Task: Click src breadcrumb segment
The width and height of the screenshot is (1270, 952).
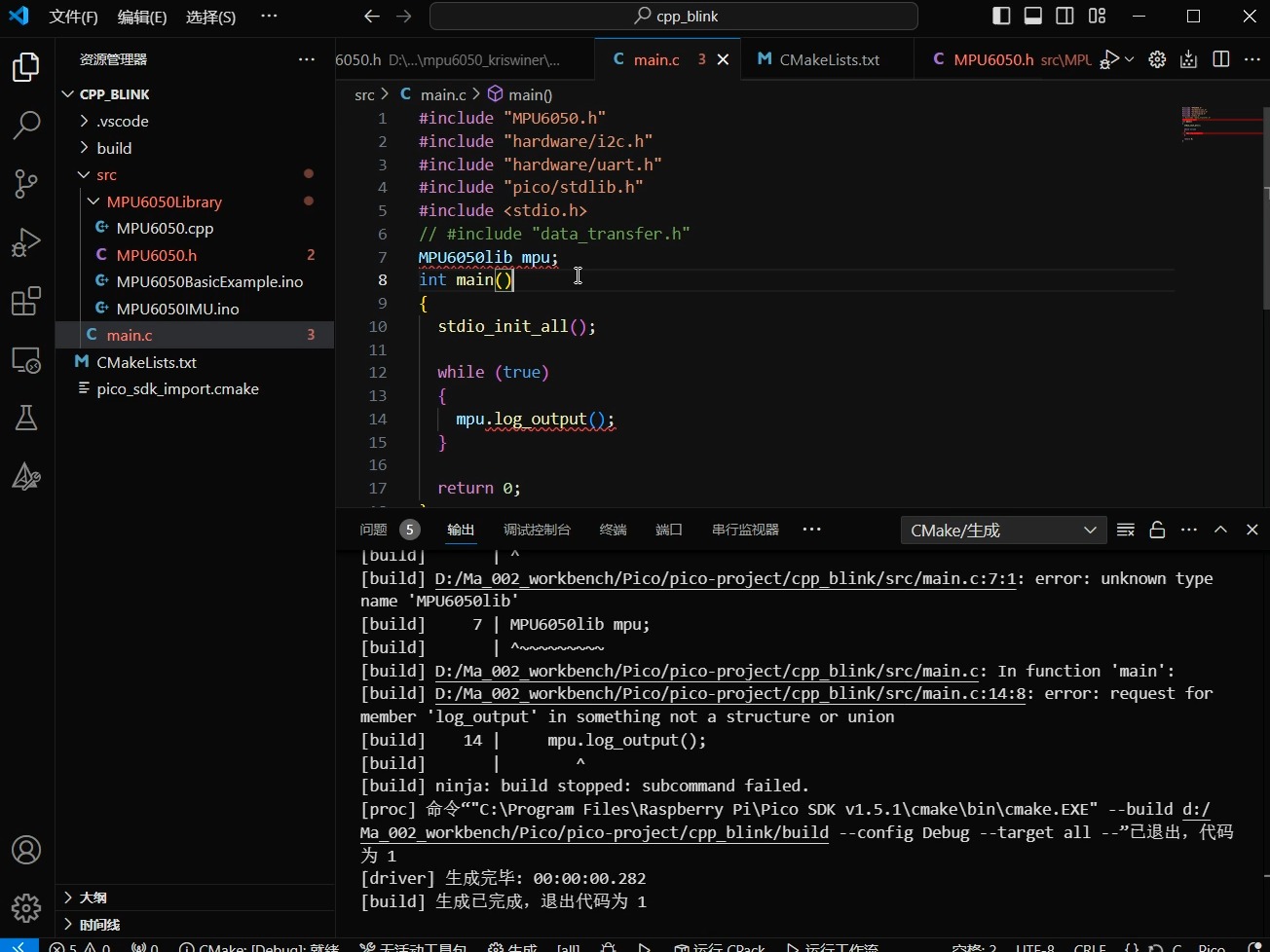Action: (364, 94)
